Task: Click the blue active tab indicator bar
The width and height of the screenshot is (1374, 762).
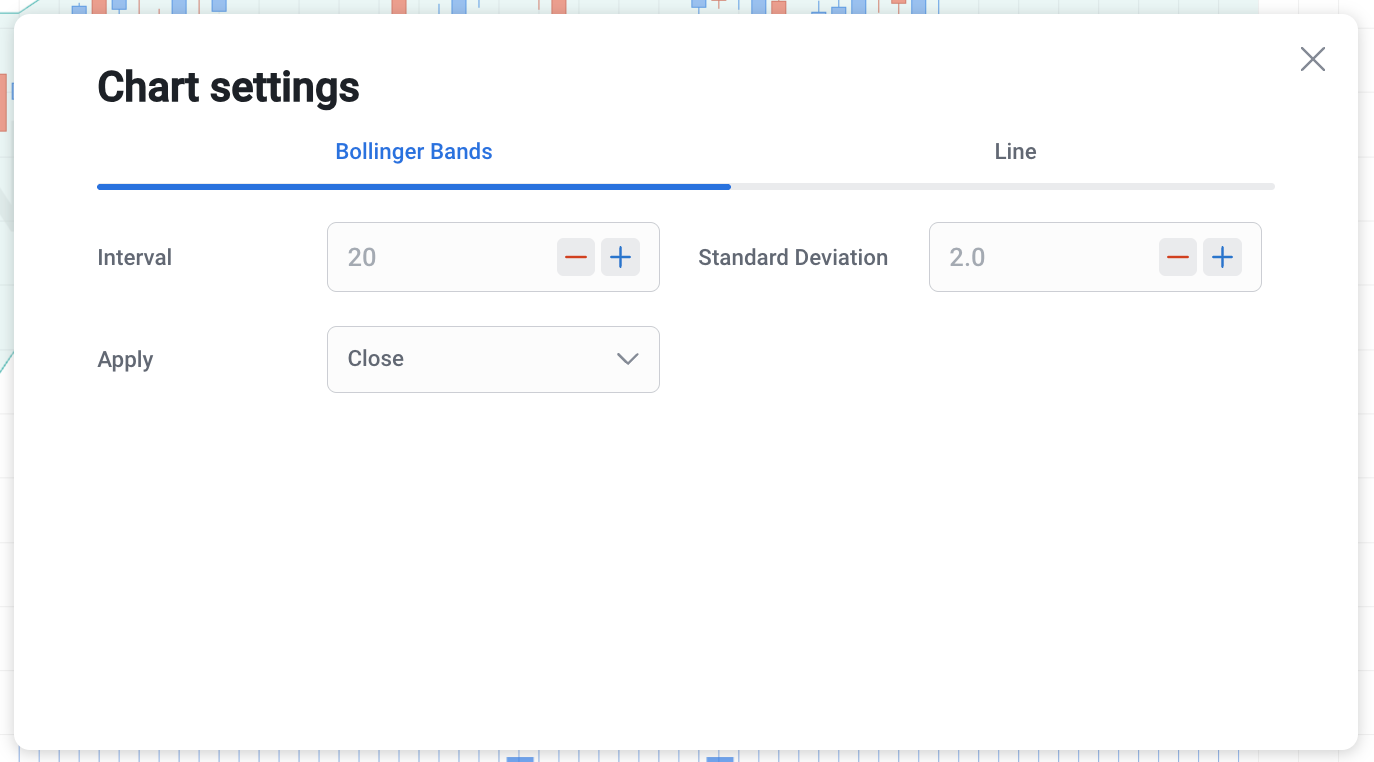Action: [x=414, y=187]
